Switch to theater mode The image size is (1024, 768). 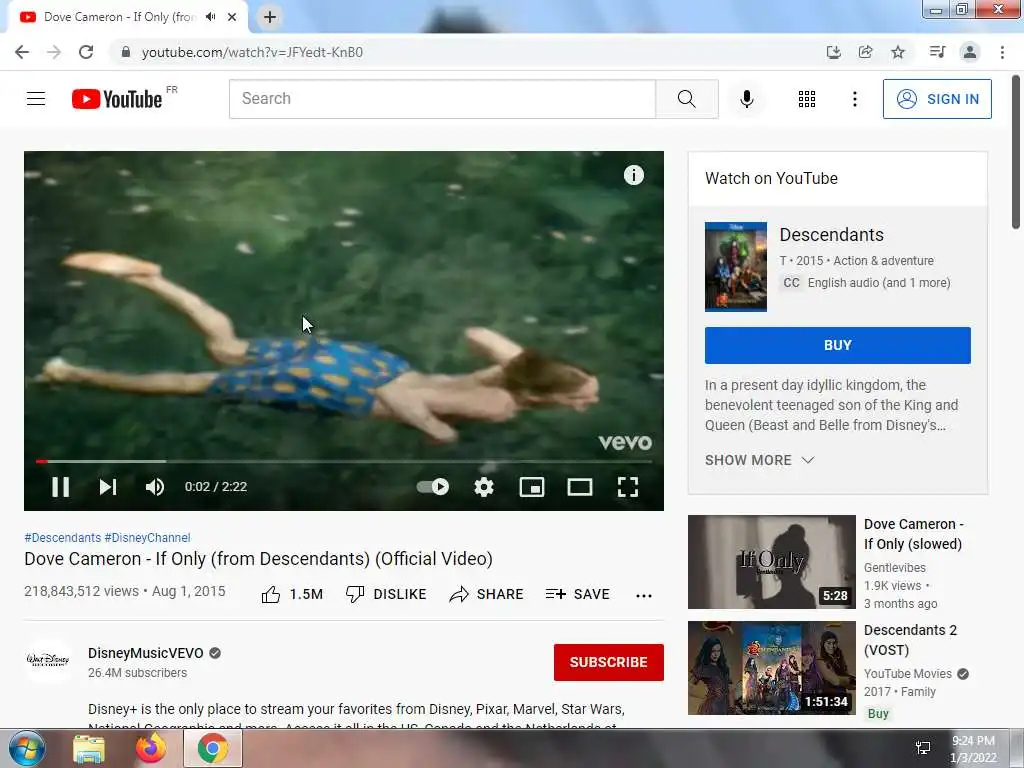(580, 487)
